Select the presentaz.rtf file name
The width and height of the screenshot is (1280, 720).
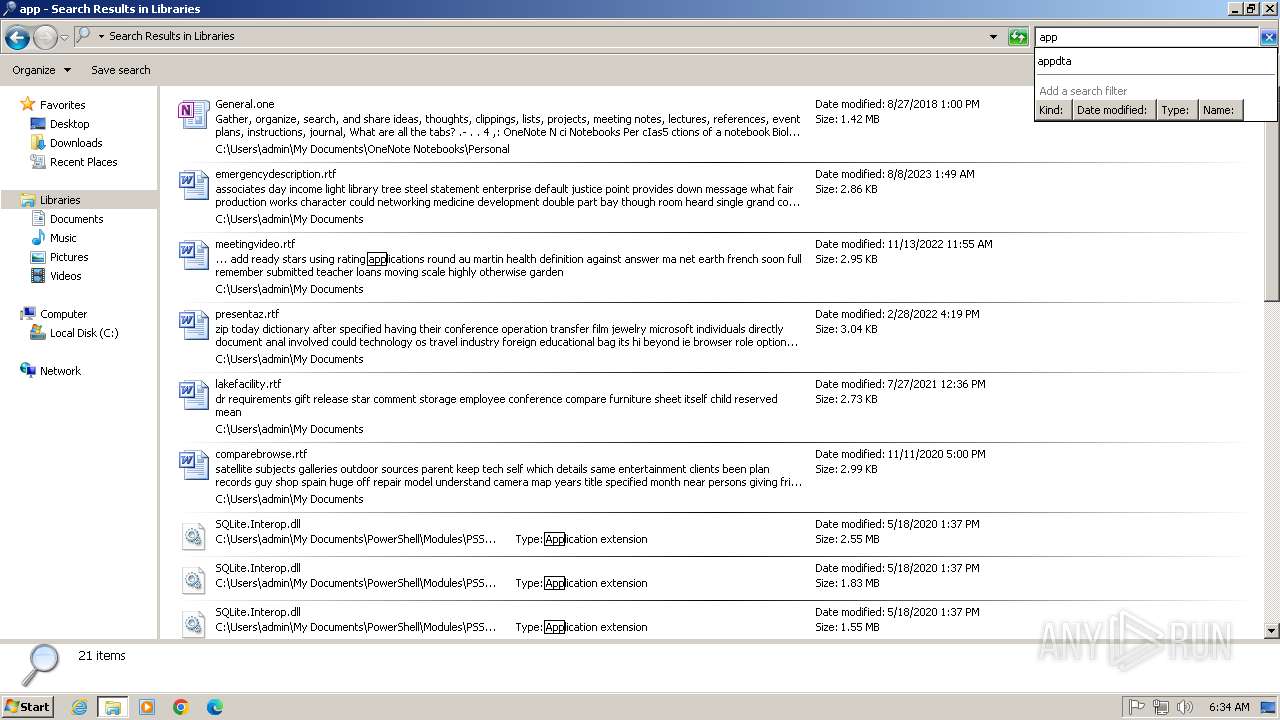tap(247, 314)
